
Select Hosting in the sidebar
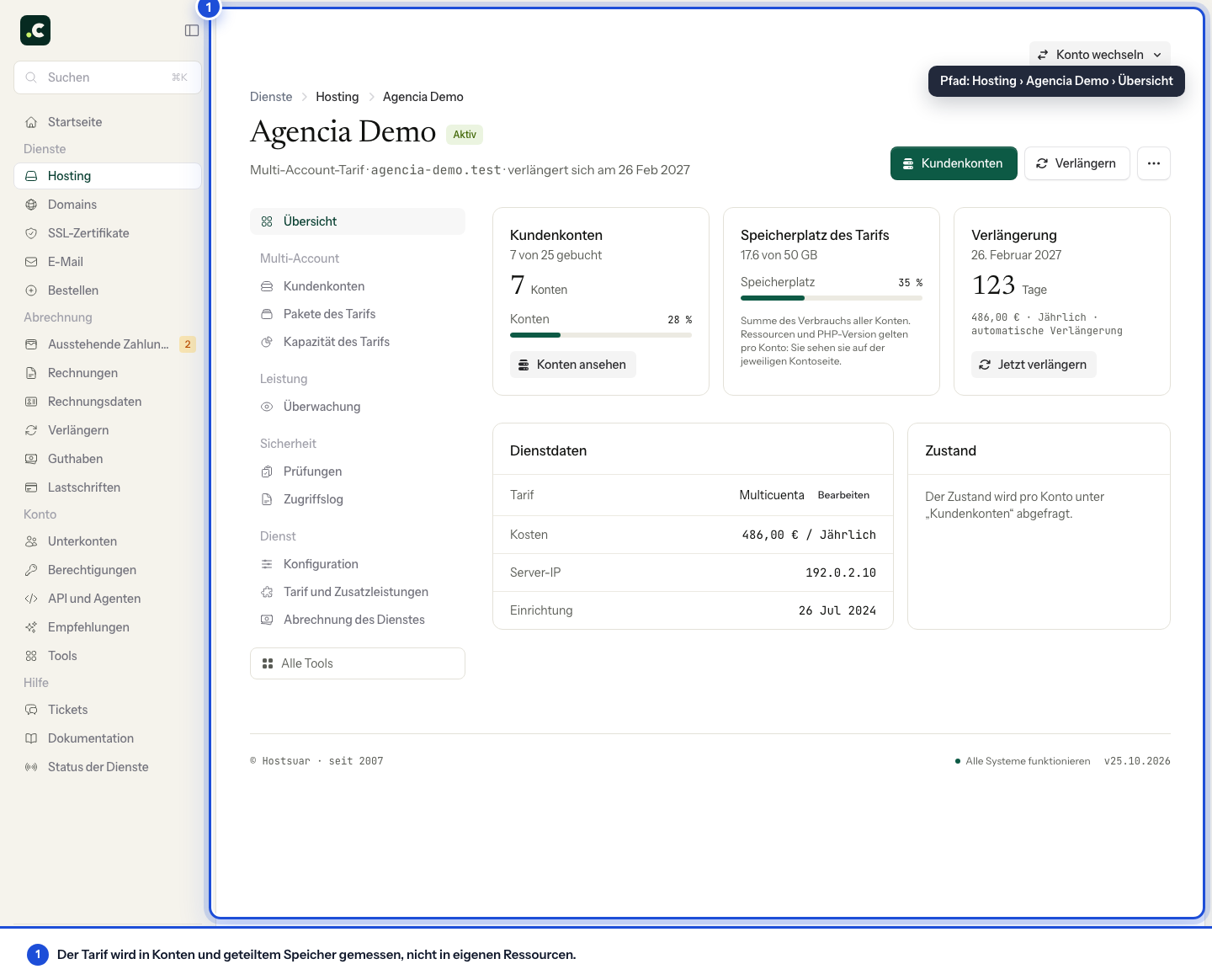(108, 176)
